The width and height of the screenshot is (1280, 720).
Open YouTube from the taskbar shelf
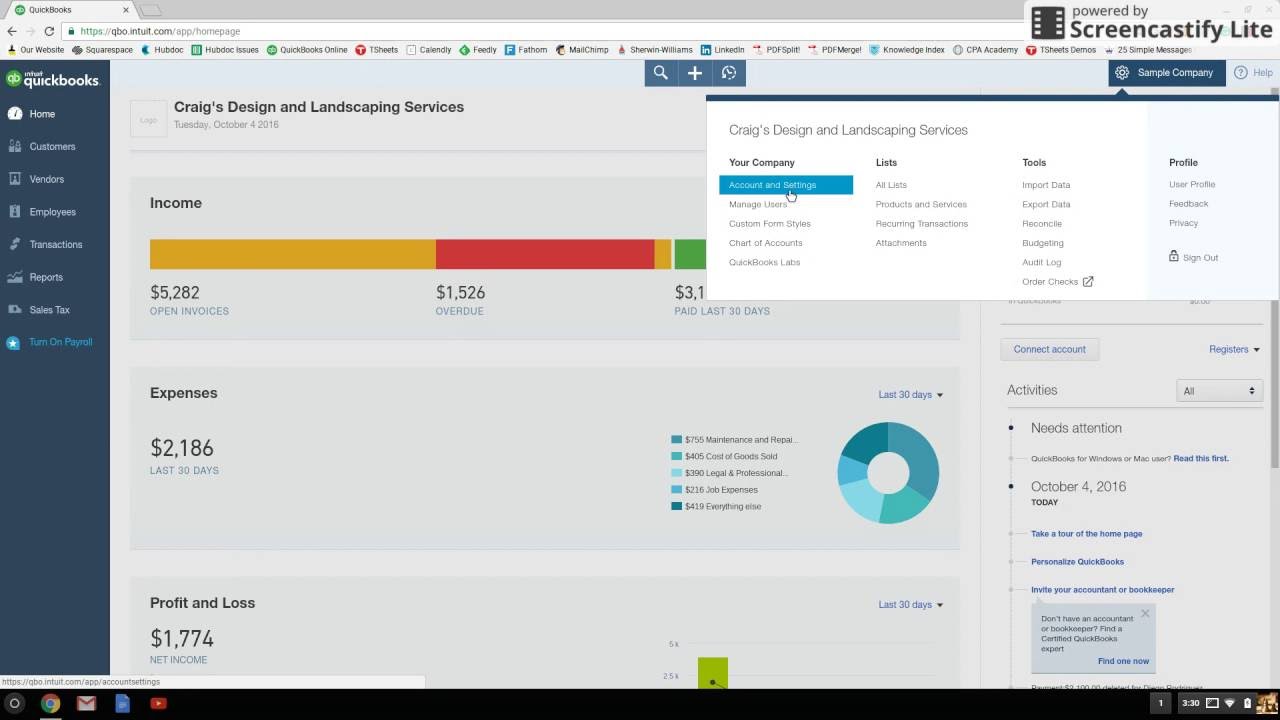tap(158, 704)
